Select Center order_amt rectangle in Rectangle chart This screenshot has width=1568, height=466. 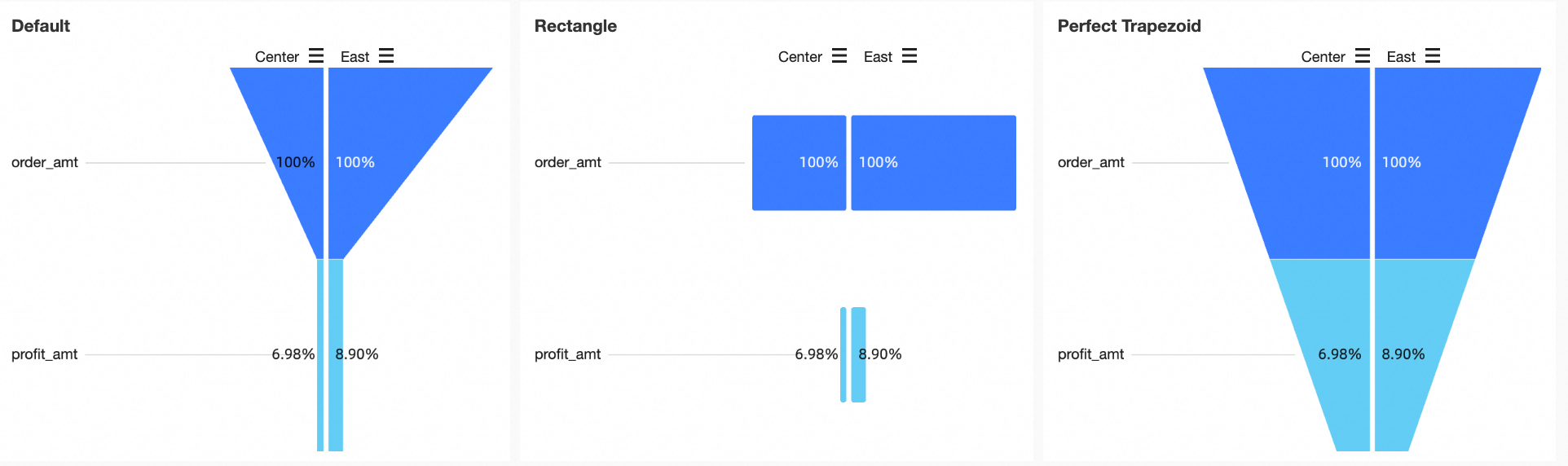click(799, 163)
